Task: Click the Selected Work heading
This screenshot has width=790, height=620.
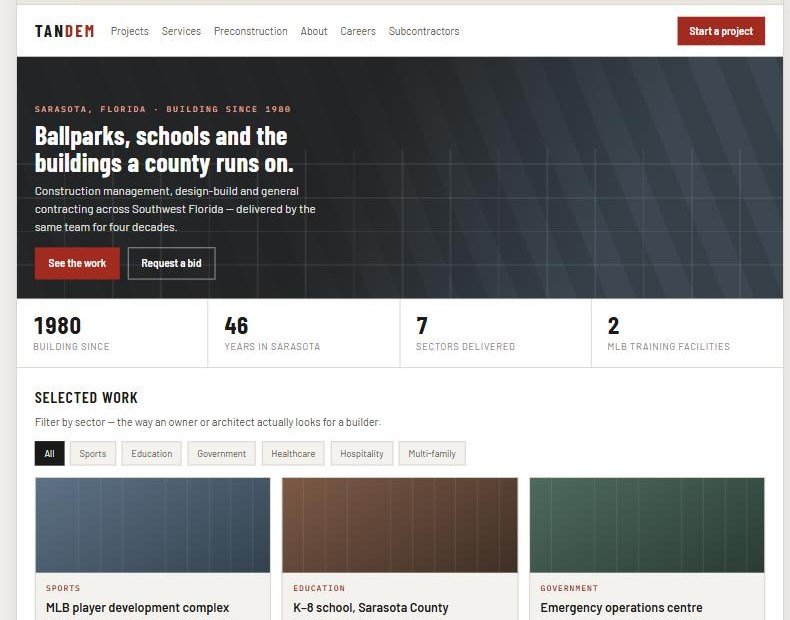Action: pos(86,398)
